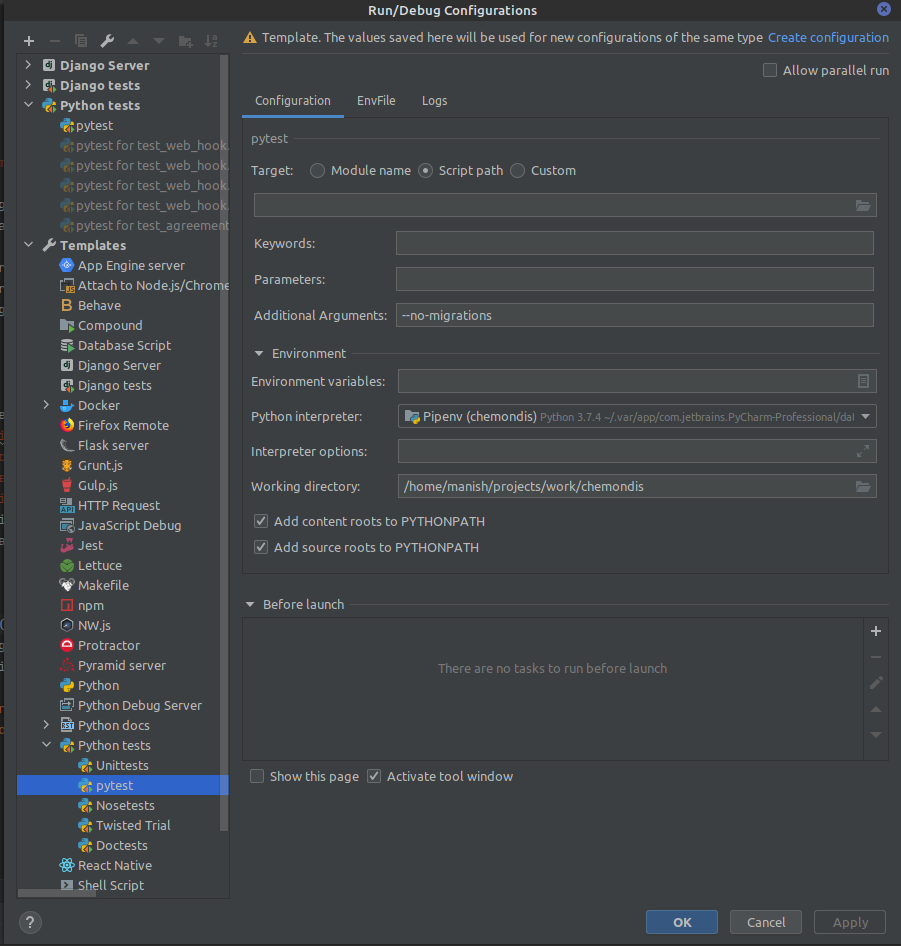Open the edit templates wrench icon

106,40
